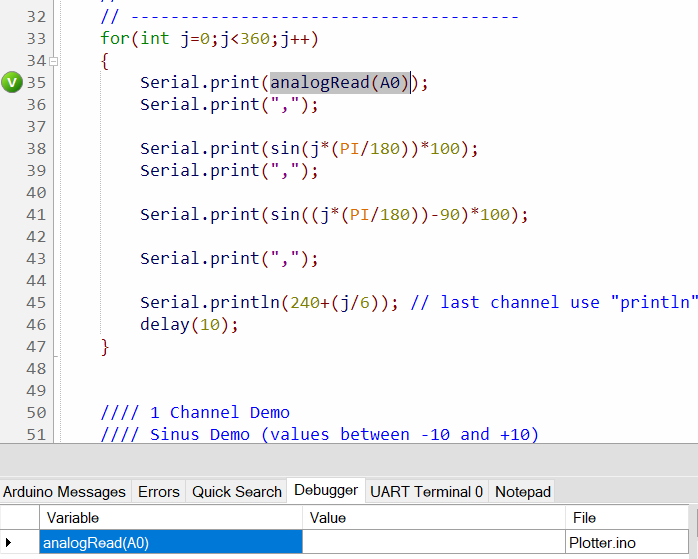The image size is (698, 559).
Task: Click line number 45 in the gutter
Action: [x=36, y=303]
